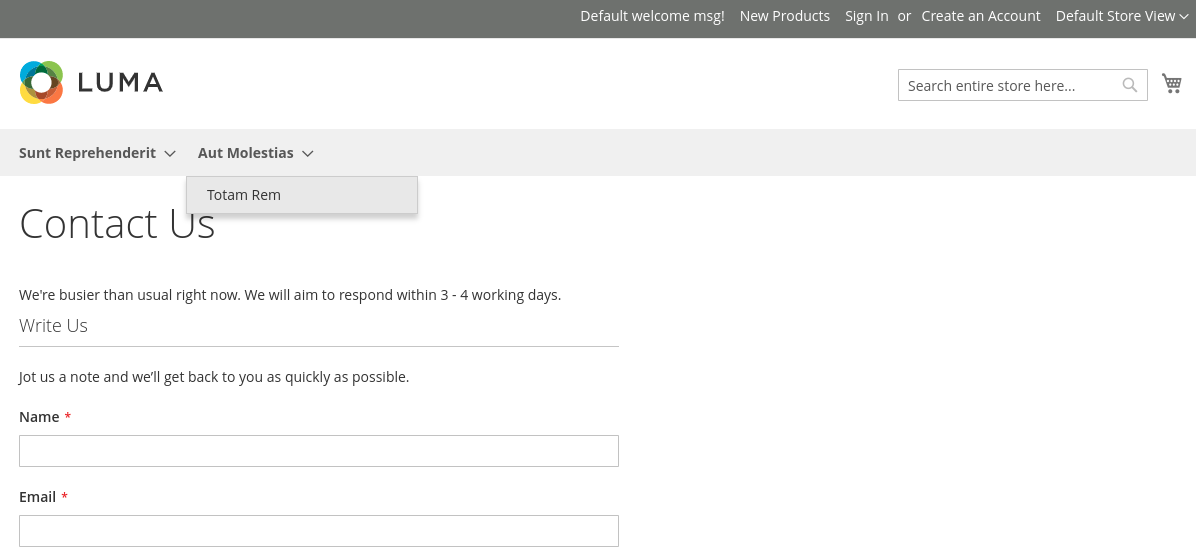
Task: Click the Default welcome msg! text
Action: pyautogui.click(x=652, y=16)
